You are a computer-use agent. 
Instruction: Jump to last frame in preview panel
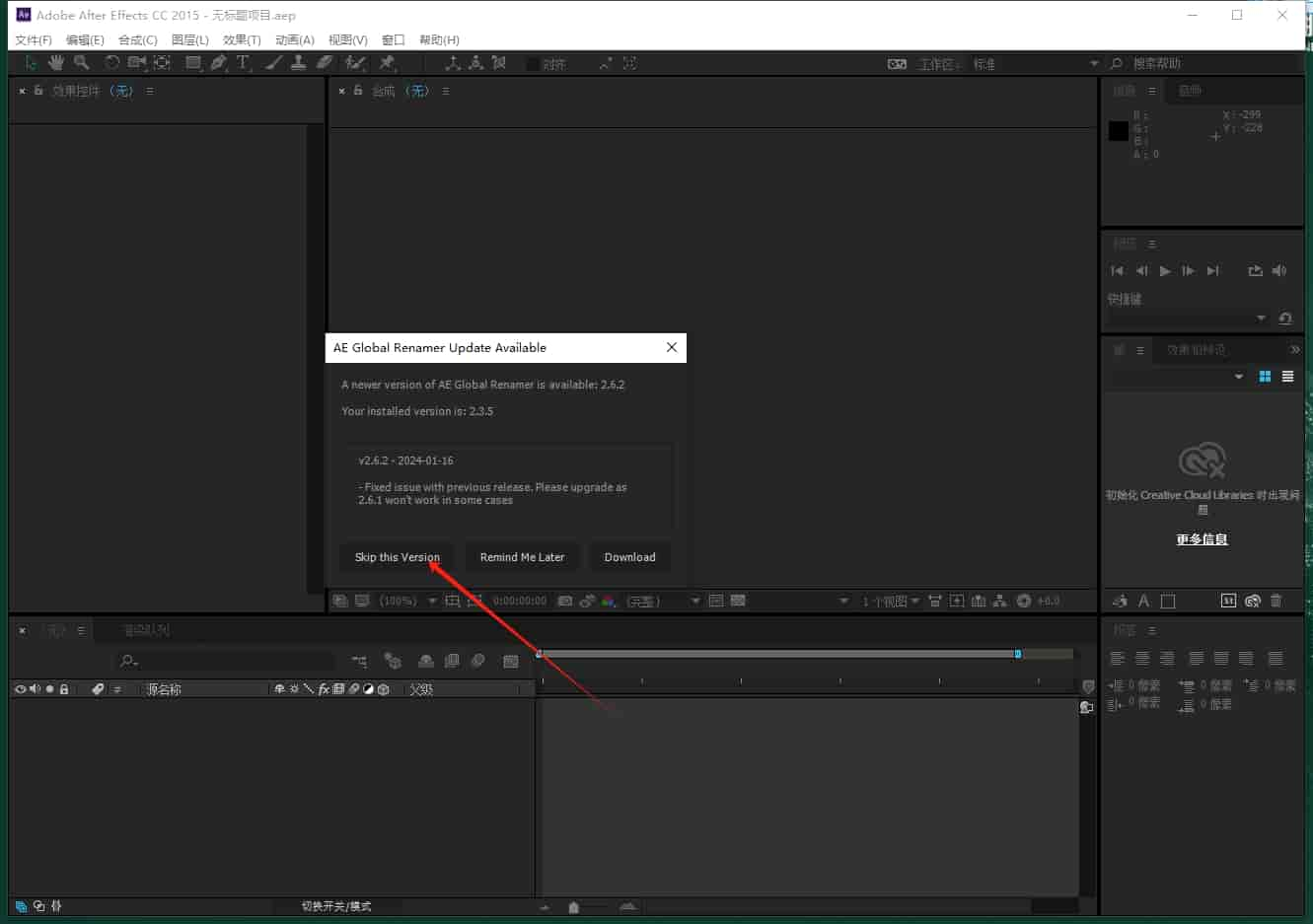point(1213,271)
